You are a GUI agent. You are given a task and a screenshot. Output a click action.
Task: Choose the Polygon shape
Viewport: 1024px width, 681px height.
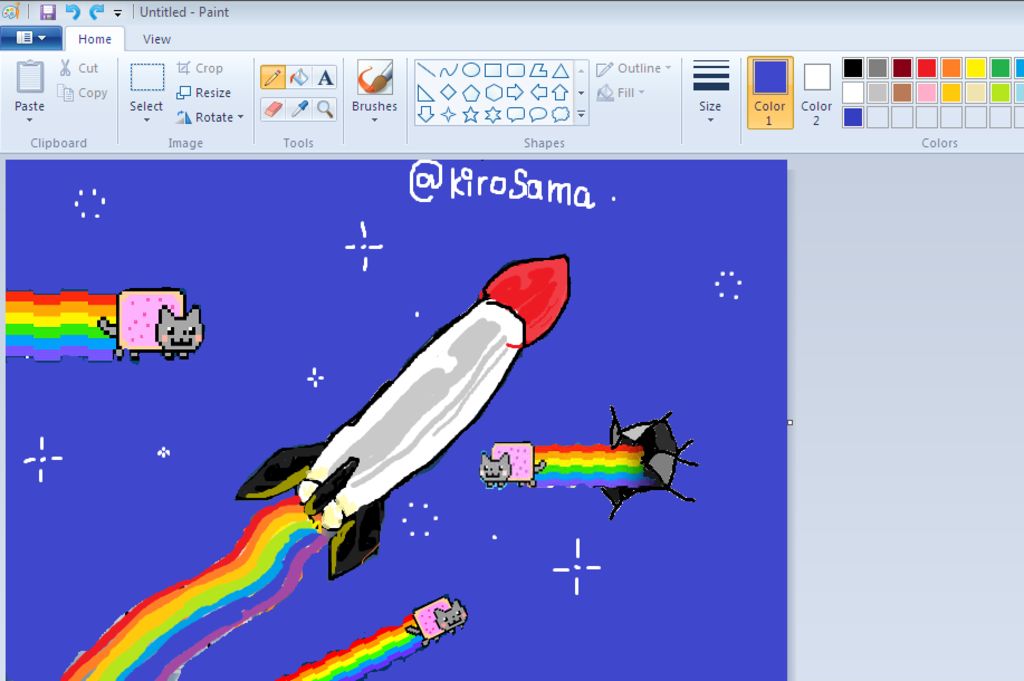pyautogui.click(x=538, y=70)
